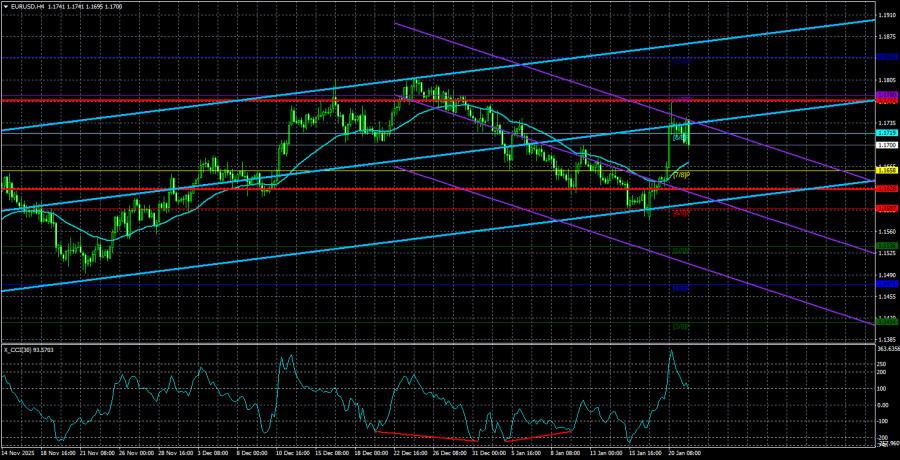
Task: Click the red 1.1628 price tag
Action: [x=887, y=189]
